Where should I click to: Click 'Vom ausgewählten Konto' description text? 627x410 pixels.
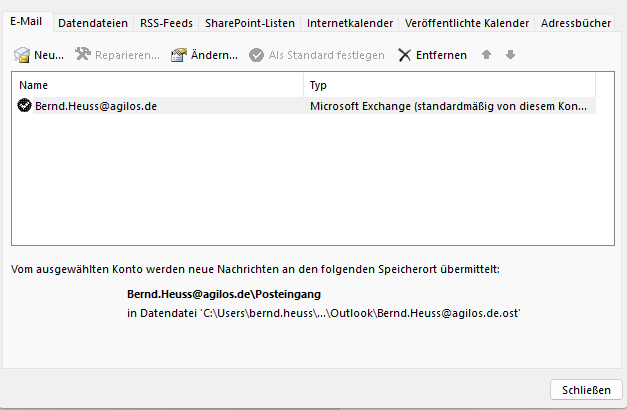pyautogui.click(x=255, y=269)
